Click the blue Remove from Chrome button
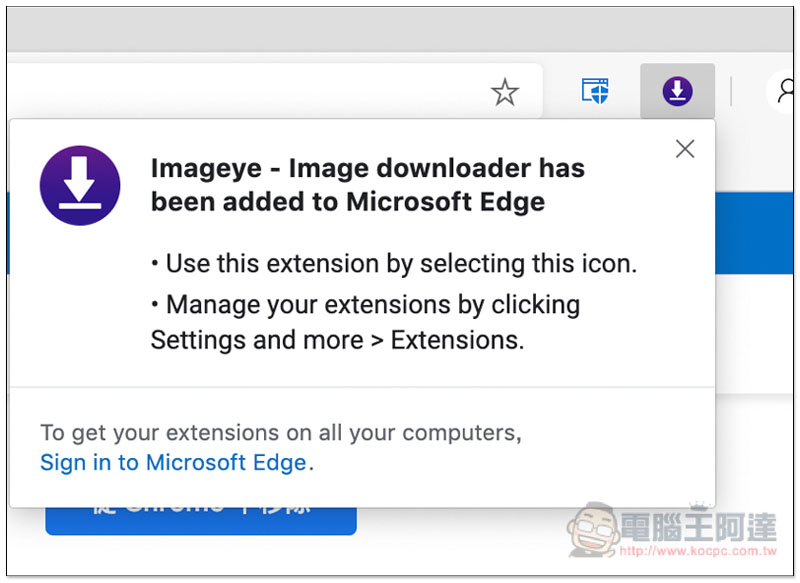Image resolution: width=800 pixels, height=583 pixels. click(201, 521)
